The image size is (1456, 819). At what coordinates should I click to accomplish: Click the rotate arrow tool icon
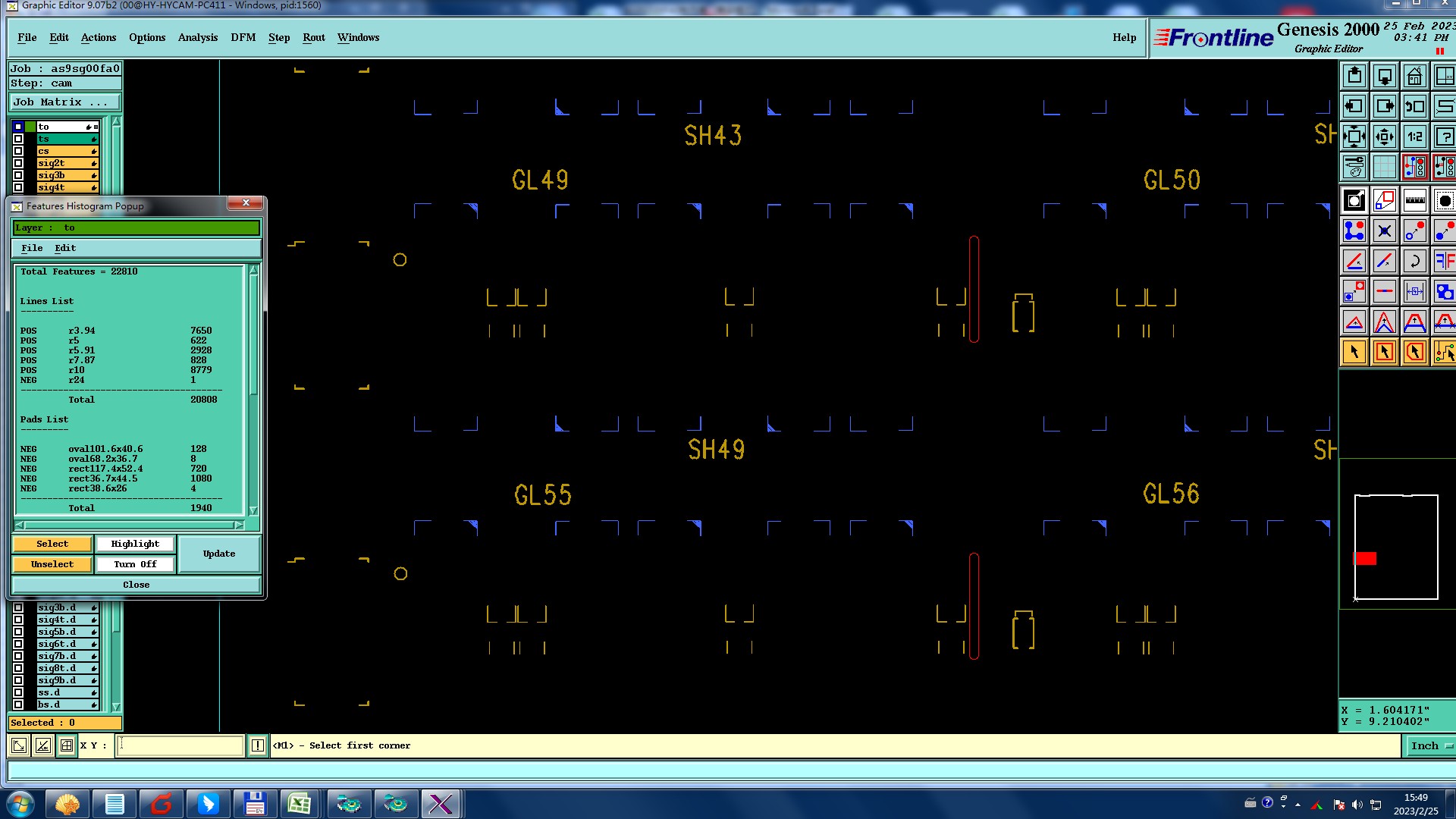1414,262
